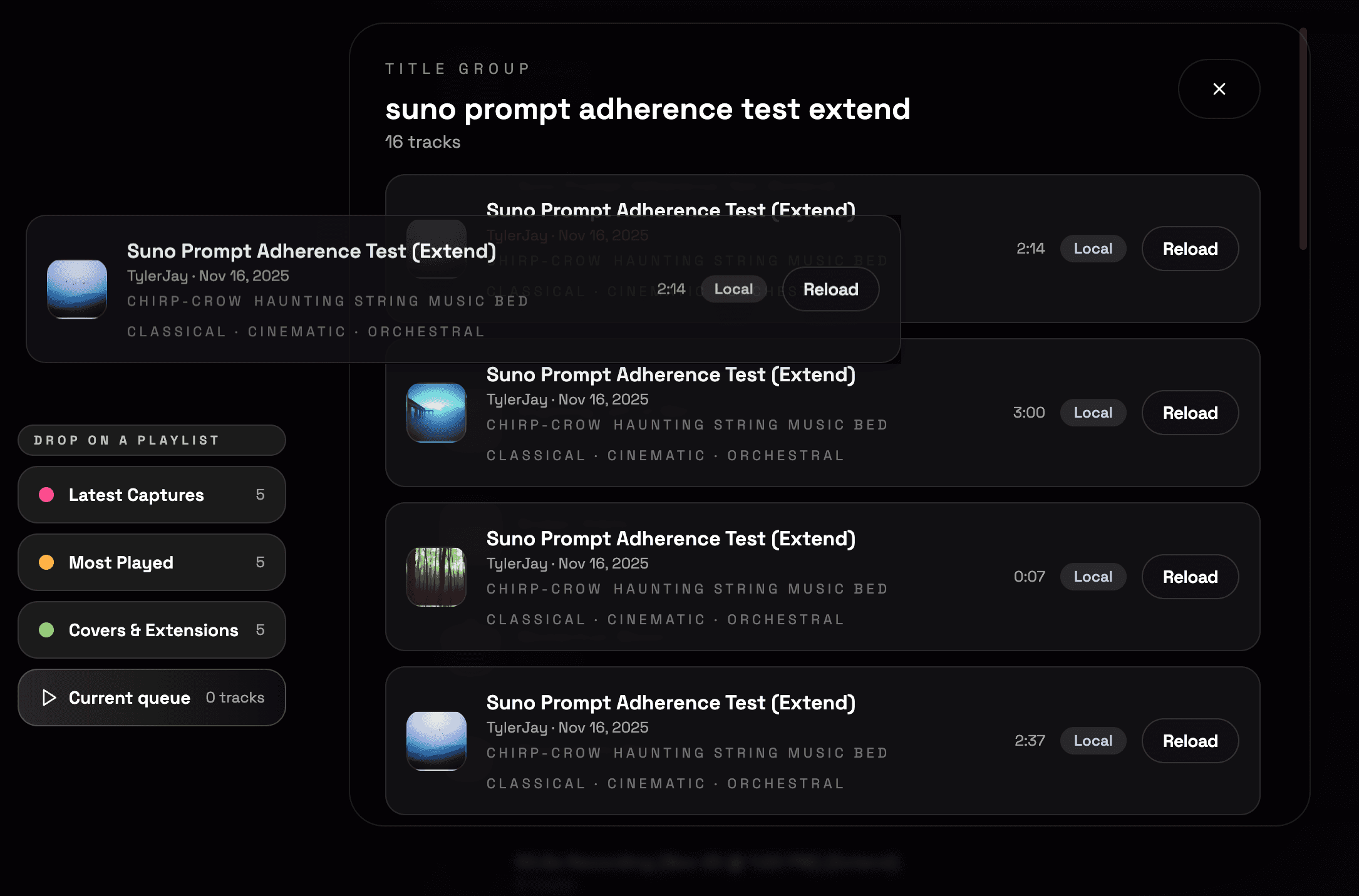Reload the 3:00 track

click(x=1189, y=413)
